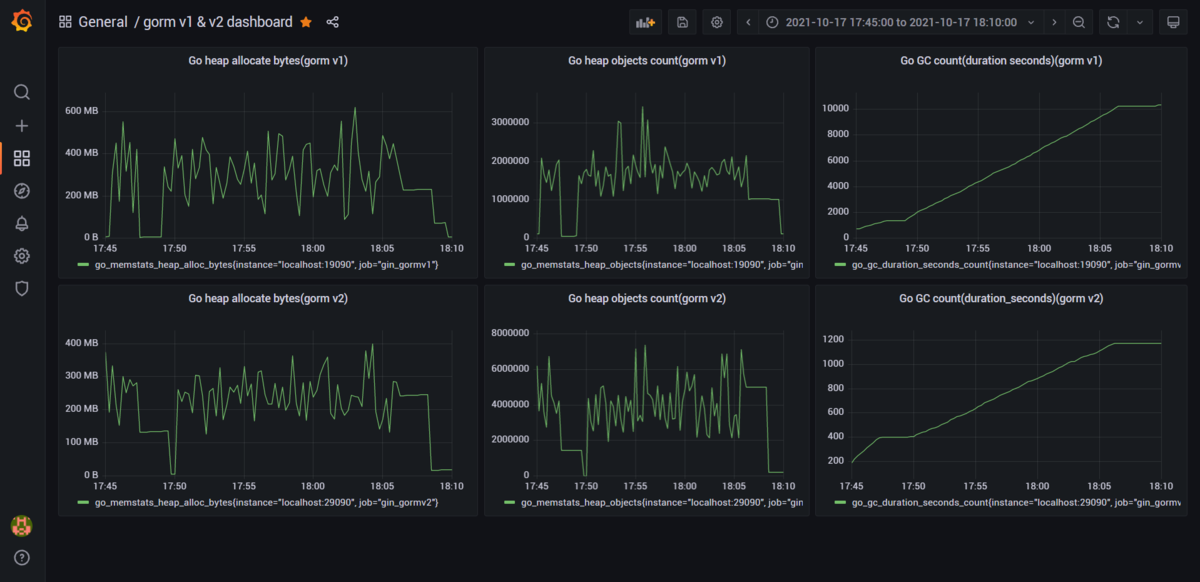Save the dashboard using the disk icon
The height and width of the screenshot is (582, 1200).
point(681,22)
